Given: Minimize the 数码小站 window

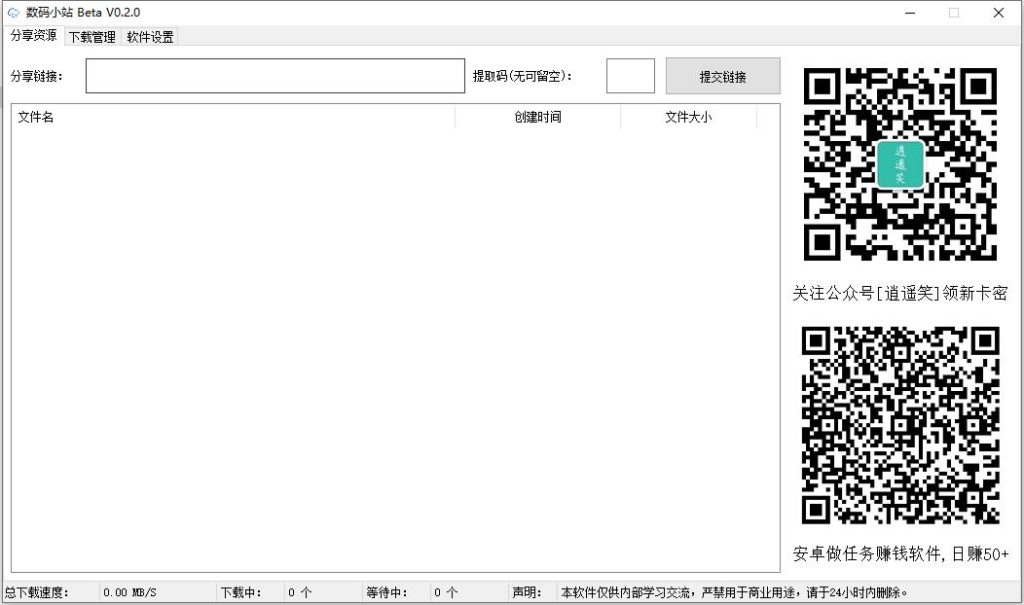Looking at the screenshot, I should tap(910, 12).
